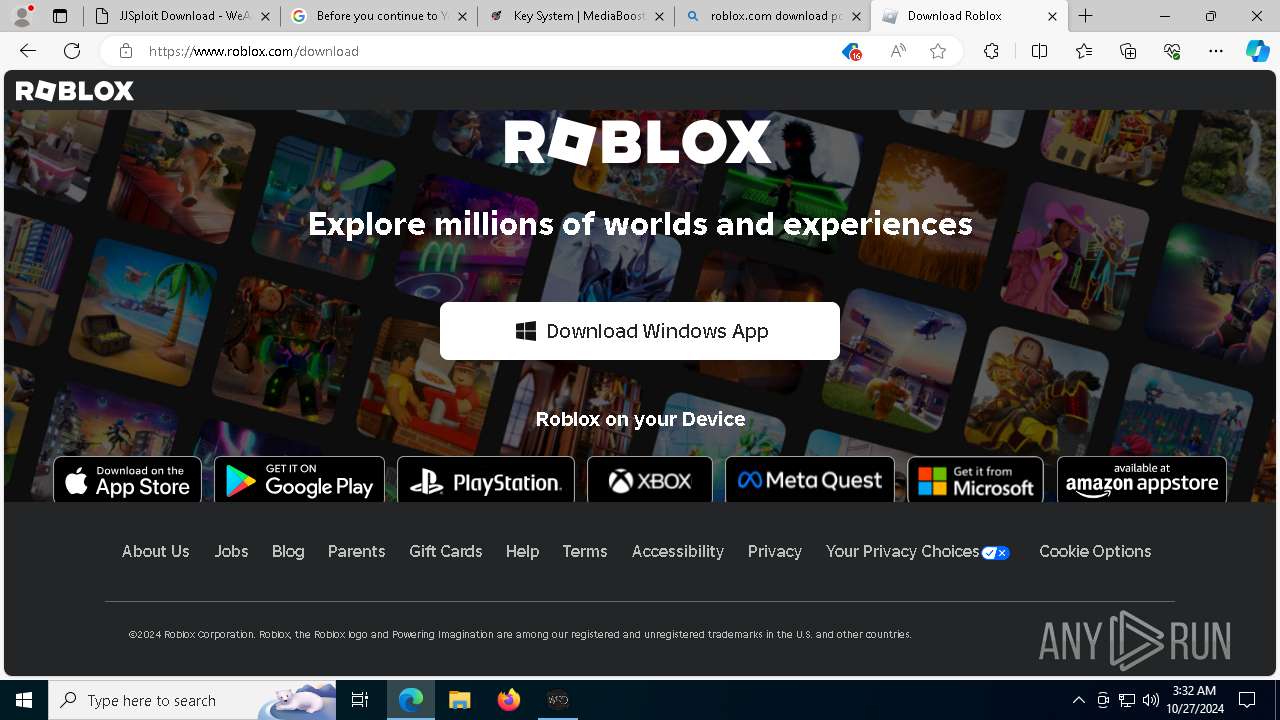The height and width of the screenshot is (720, 1280).
Task: Click Download Windows App button
Action: click(x=640, y=331)
